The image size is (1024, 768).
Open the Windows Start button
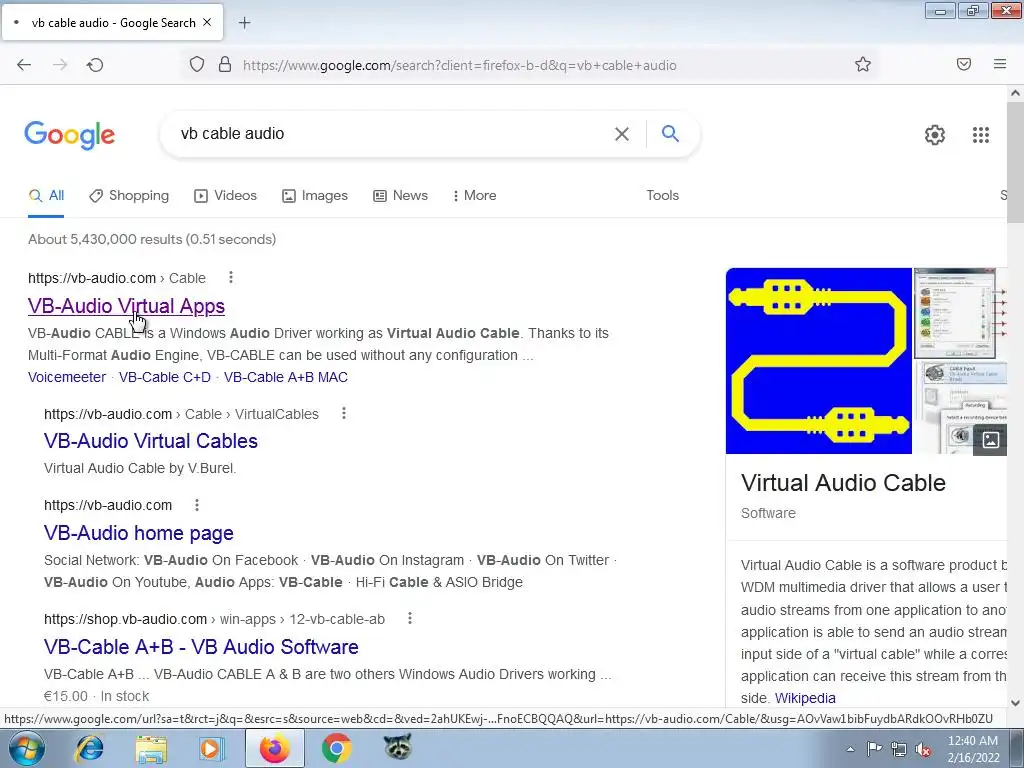tap(26, 748)
